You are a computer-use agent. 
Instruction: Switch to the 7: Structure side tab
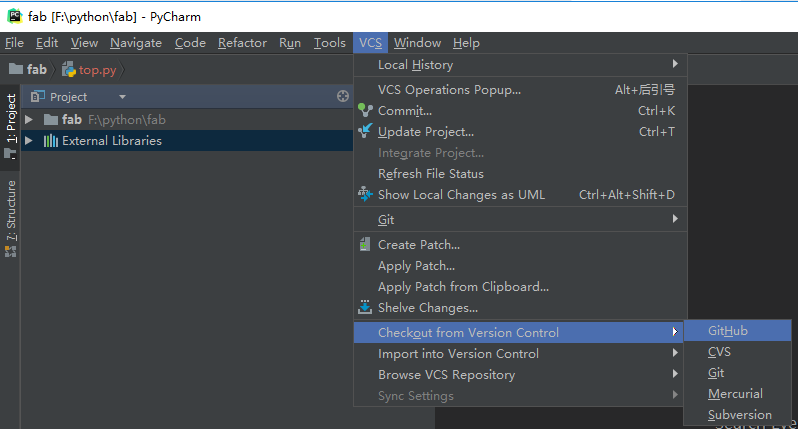coord(10,218)
